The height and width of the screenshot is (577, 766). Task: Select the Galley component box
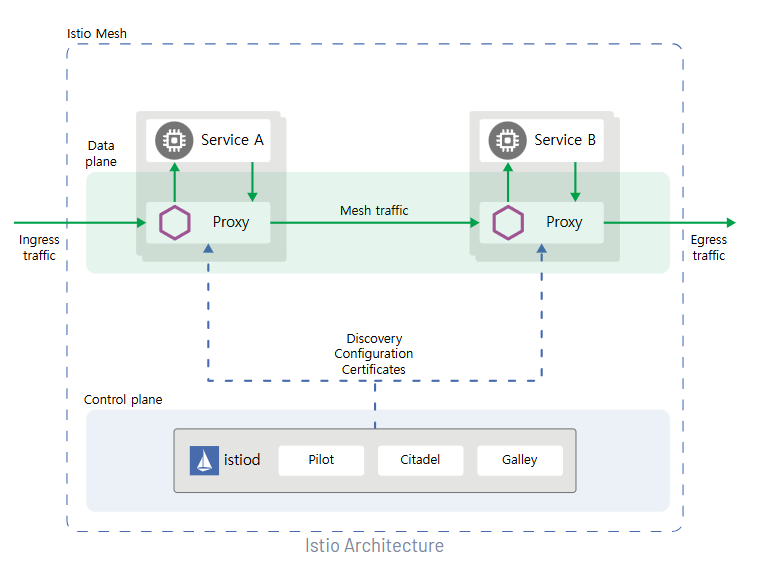pyautogui.click(x=520, y=460)
